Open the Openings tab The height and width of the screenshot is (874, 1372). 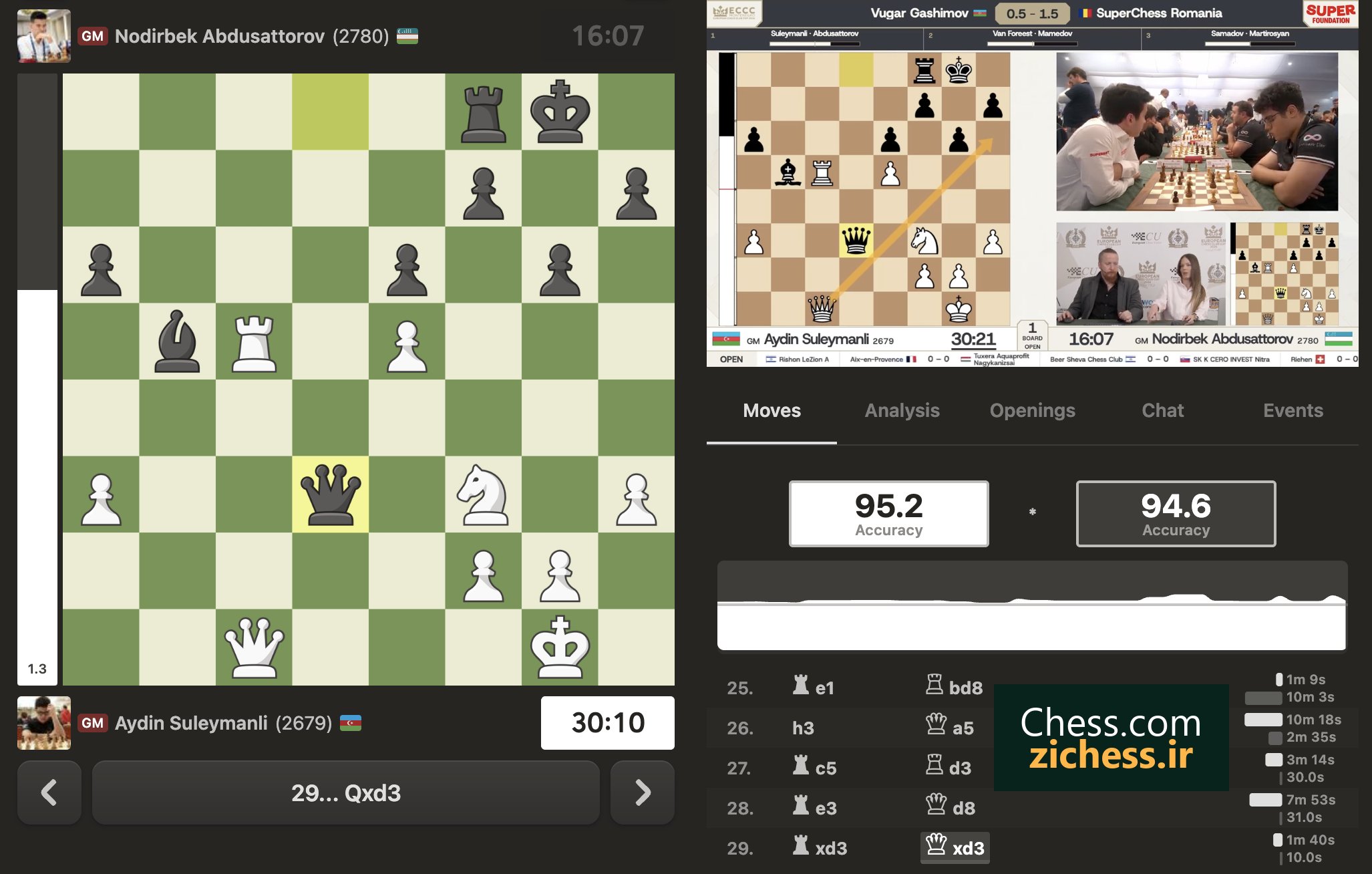(x=1032, y=410)
